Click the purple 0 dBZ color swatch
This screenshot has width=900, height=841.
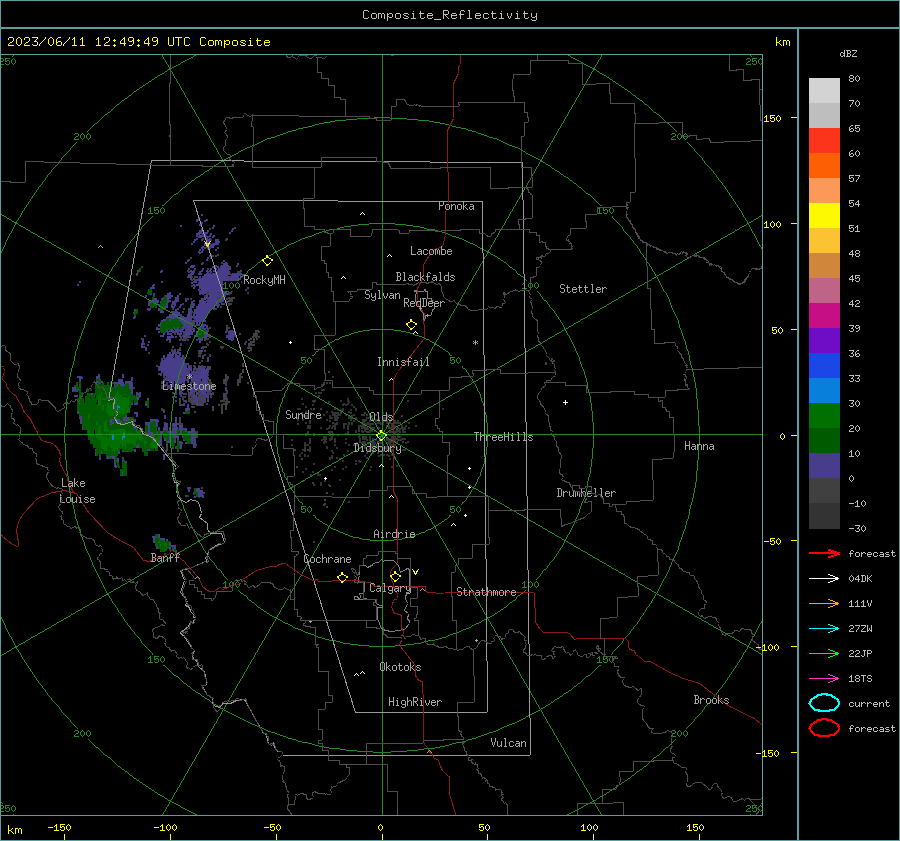(824, 466)
